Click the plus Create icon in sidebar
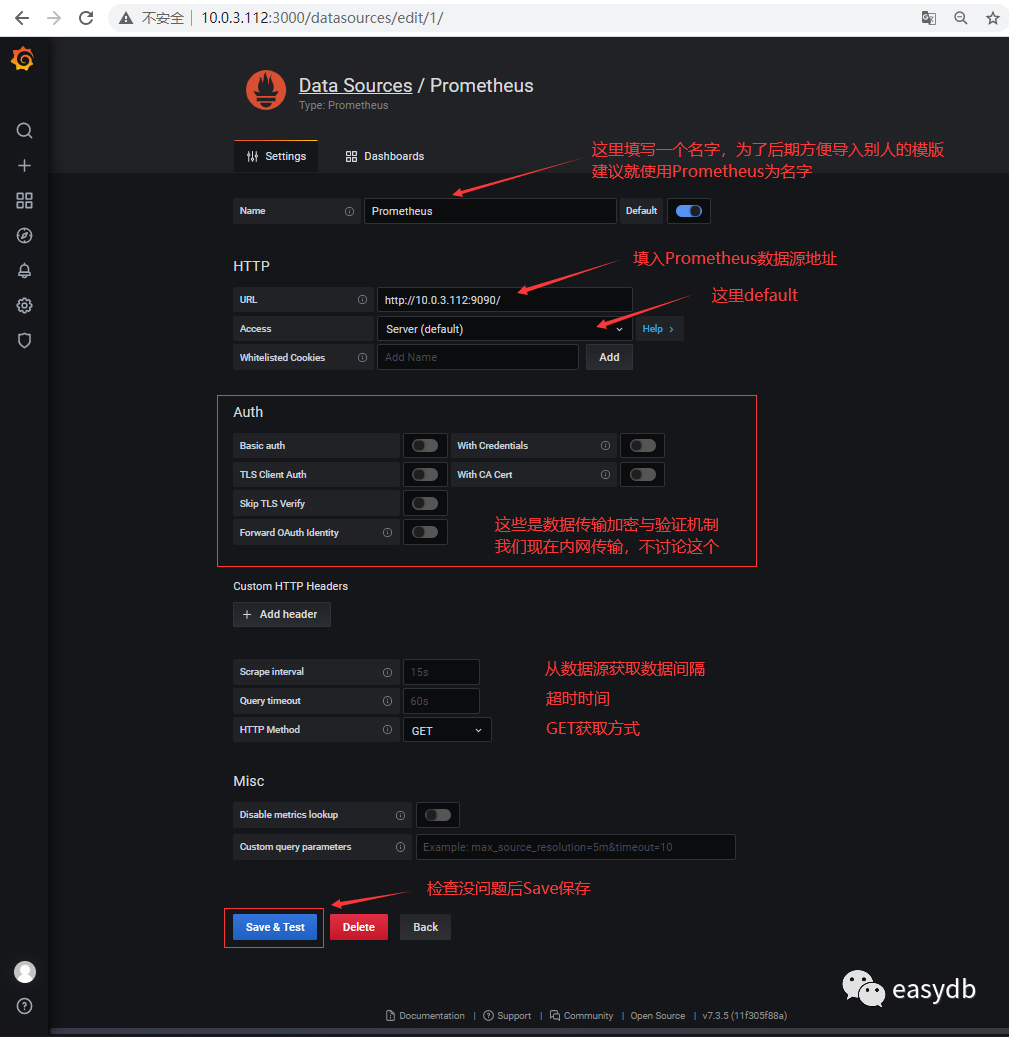Image resolution: width=1009 pixels, height=1037 pixels. pos(24,165)
